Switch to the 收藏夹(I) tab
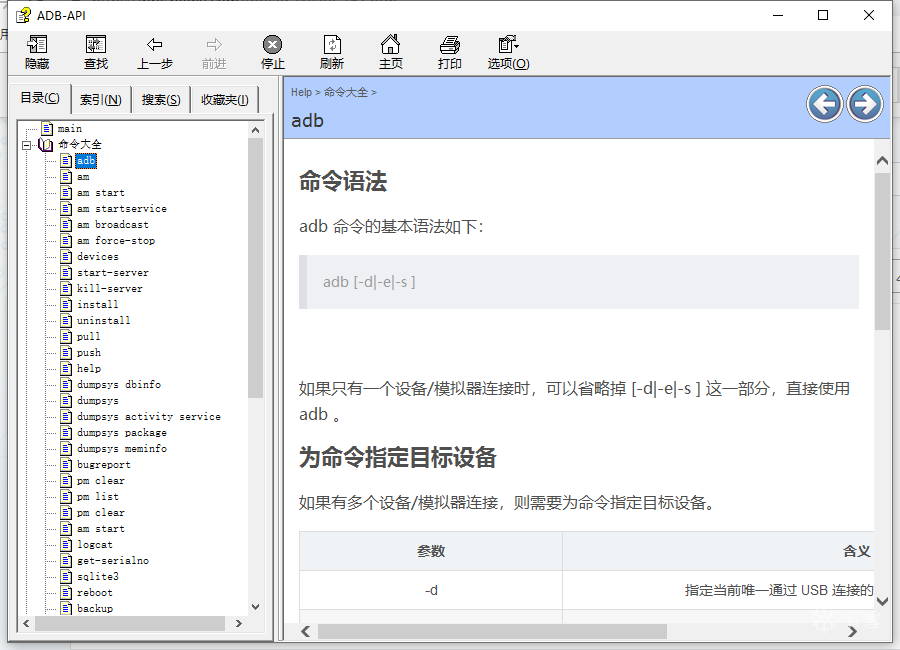 point(224,100)
